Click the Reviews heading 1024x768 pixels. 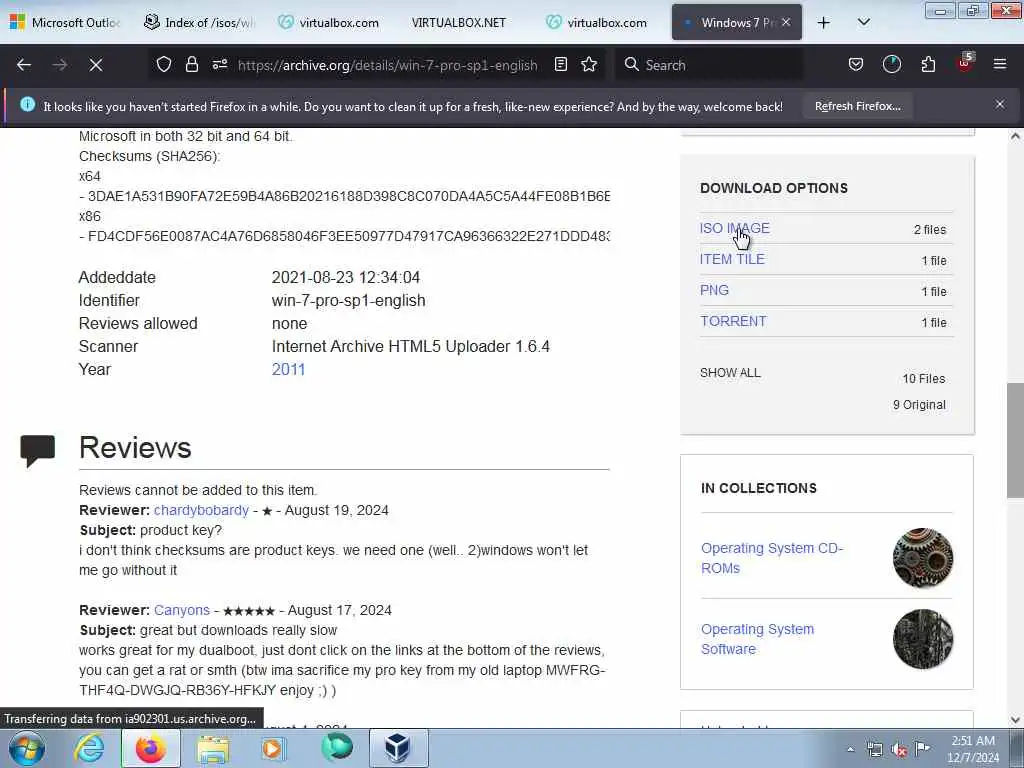click(x=135, y=448)
